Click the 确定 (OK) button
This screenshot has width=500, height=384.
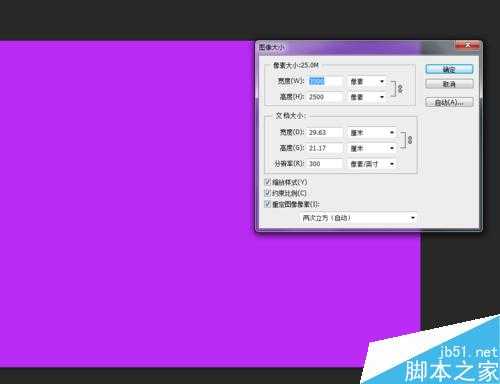[x=449, y=69]
